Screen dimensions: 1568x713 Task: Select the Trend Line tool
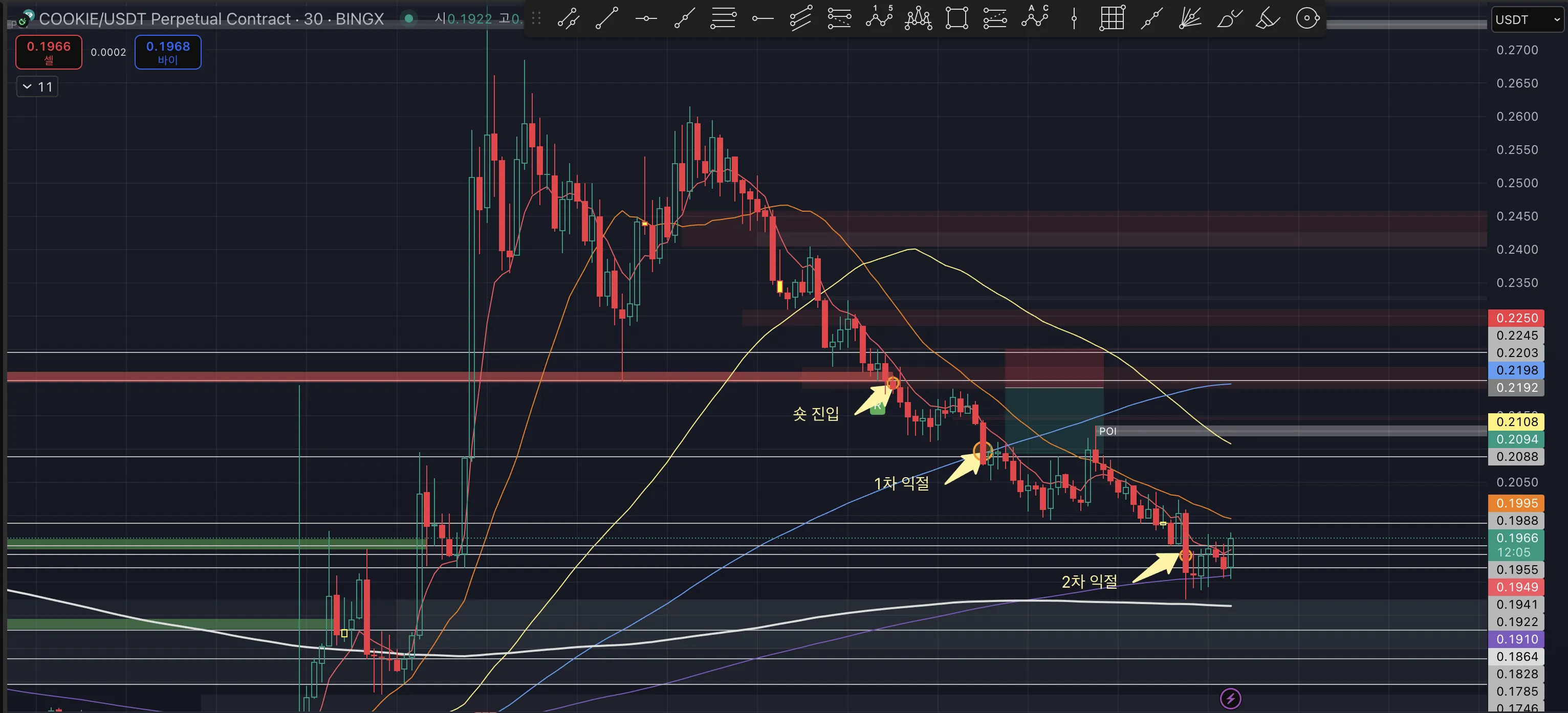pyautogui.click(x=607, y=18)
